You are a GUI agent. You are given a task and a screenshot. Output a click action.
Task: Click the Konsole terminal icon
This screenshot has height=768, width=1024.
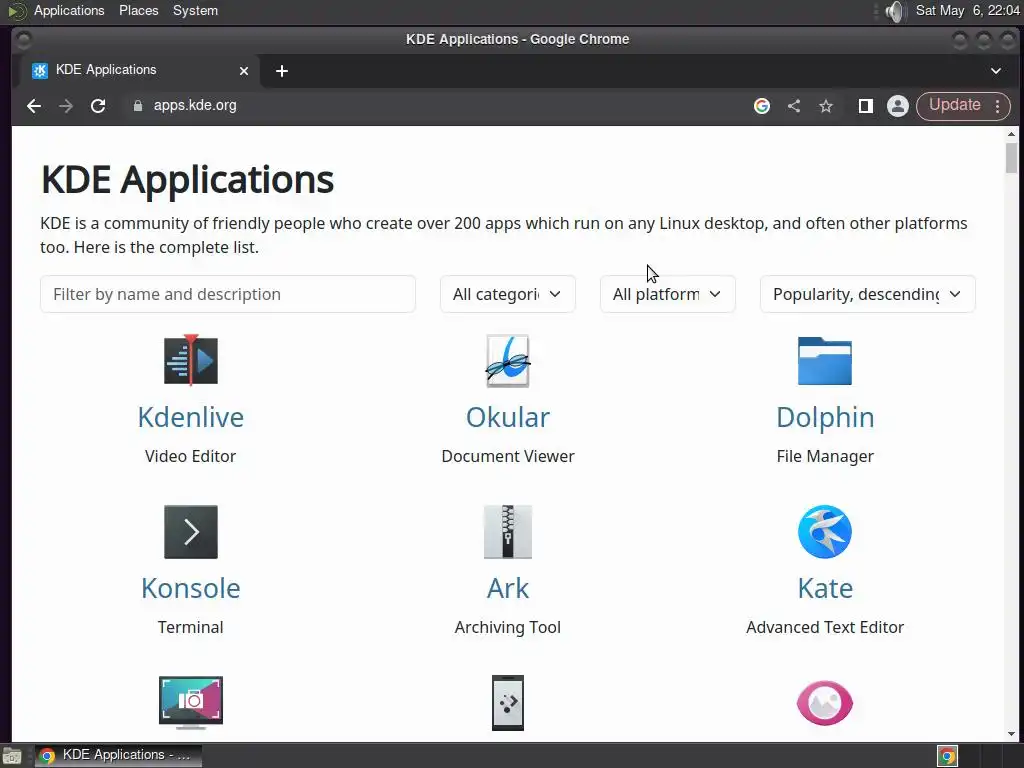pos(191,532)
